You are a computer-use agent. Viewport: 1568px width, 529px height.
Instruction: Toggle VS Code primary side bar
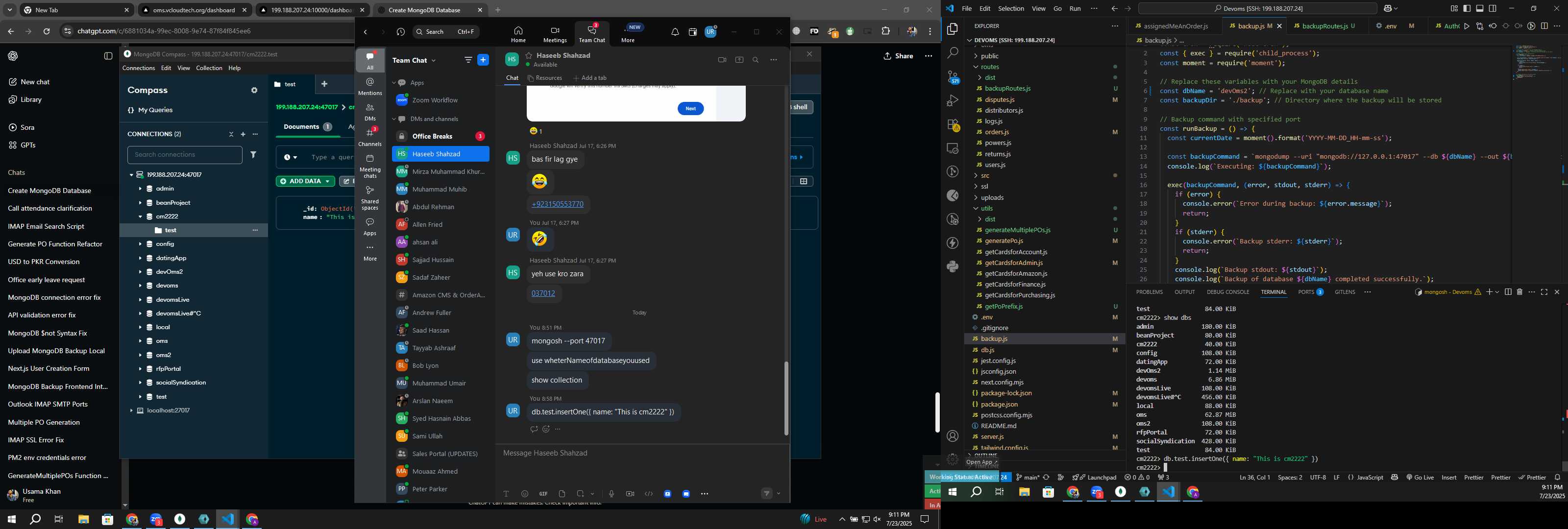point(1467,8)
